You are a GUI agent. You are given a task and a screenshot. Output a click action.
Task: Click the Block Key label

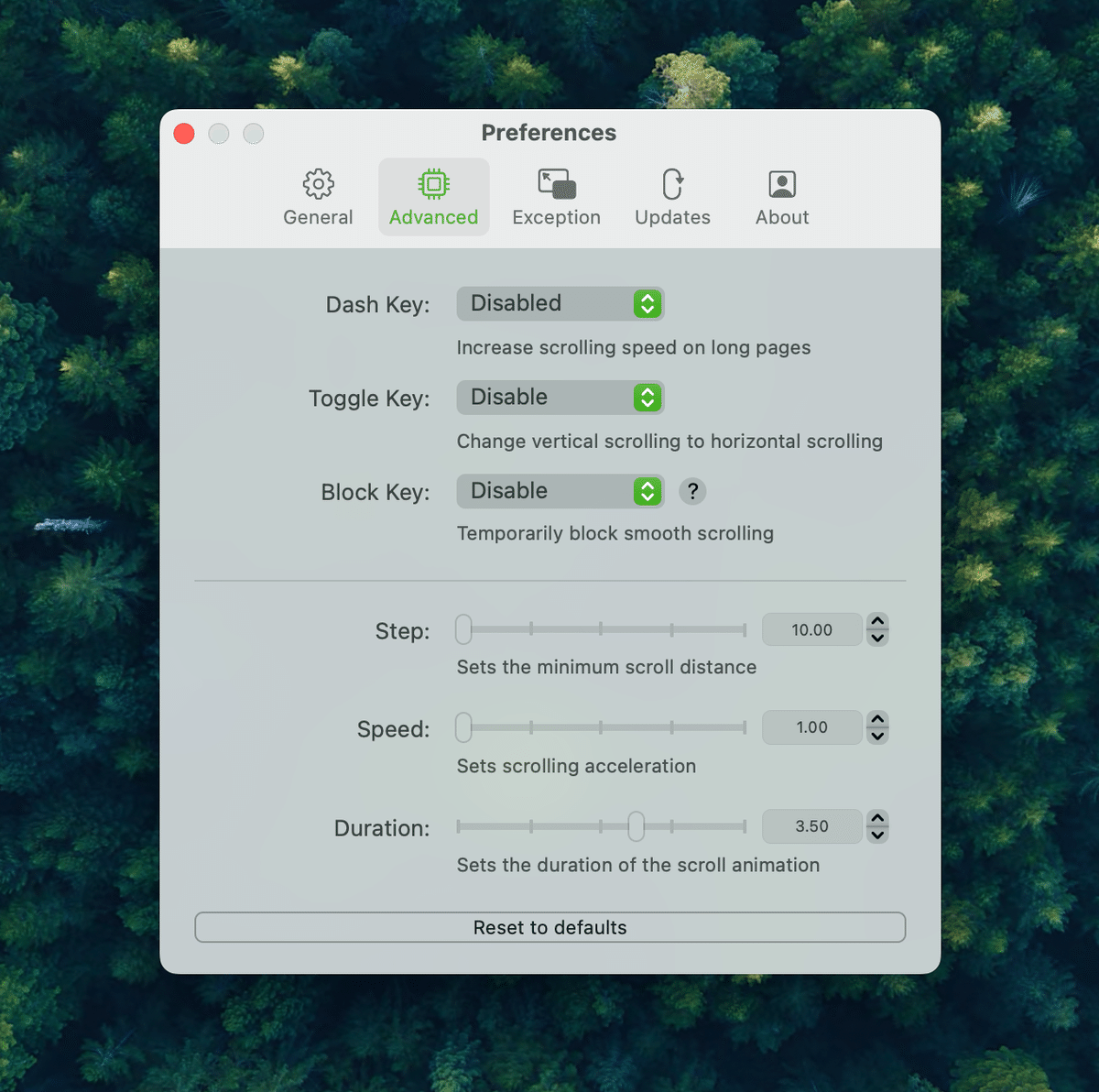375,492
